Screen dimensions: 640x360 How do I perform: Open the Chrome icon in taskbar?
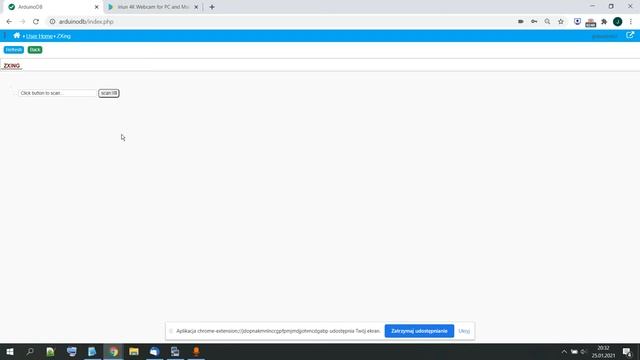(x=113, y=351)
